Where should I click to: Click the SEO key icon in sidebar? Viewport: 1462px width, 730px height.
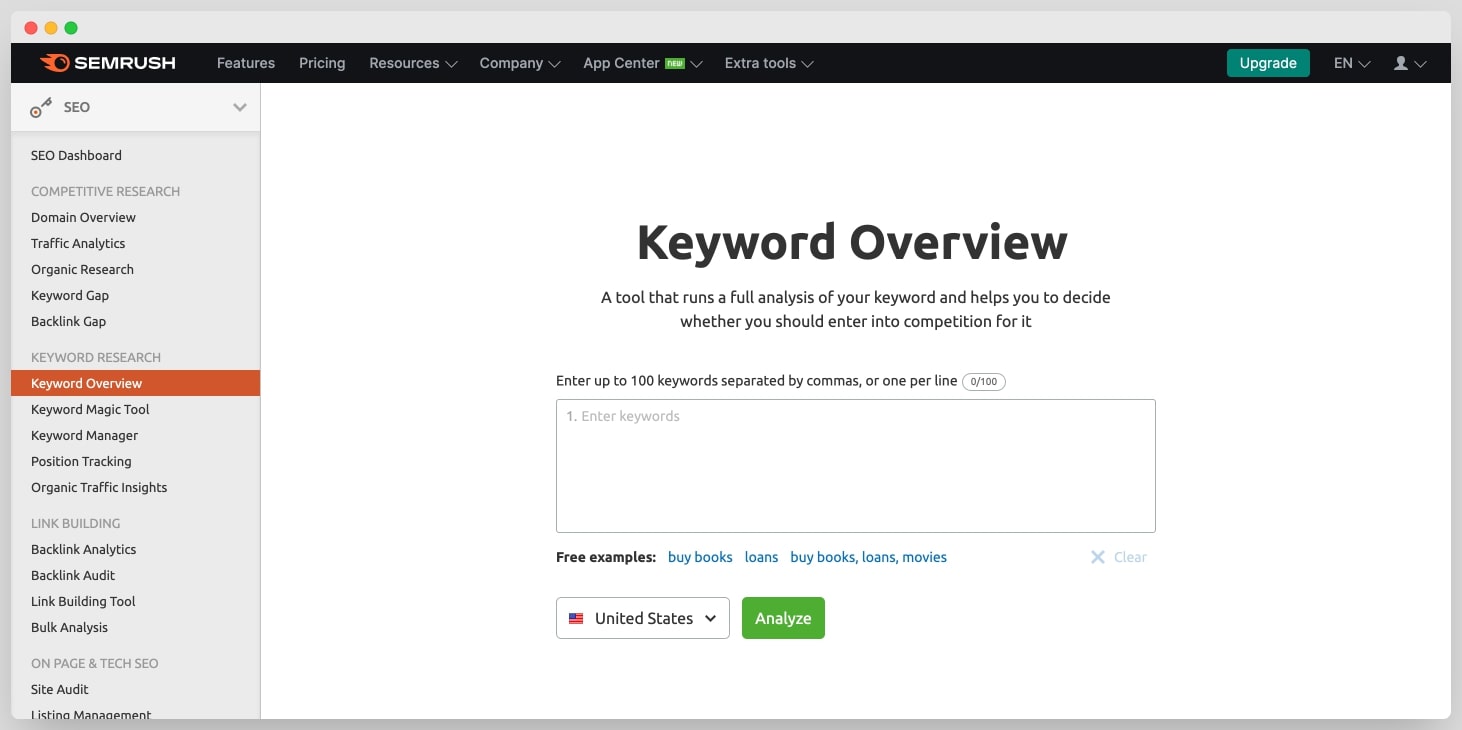(41, 108)
